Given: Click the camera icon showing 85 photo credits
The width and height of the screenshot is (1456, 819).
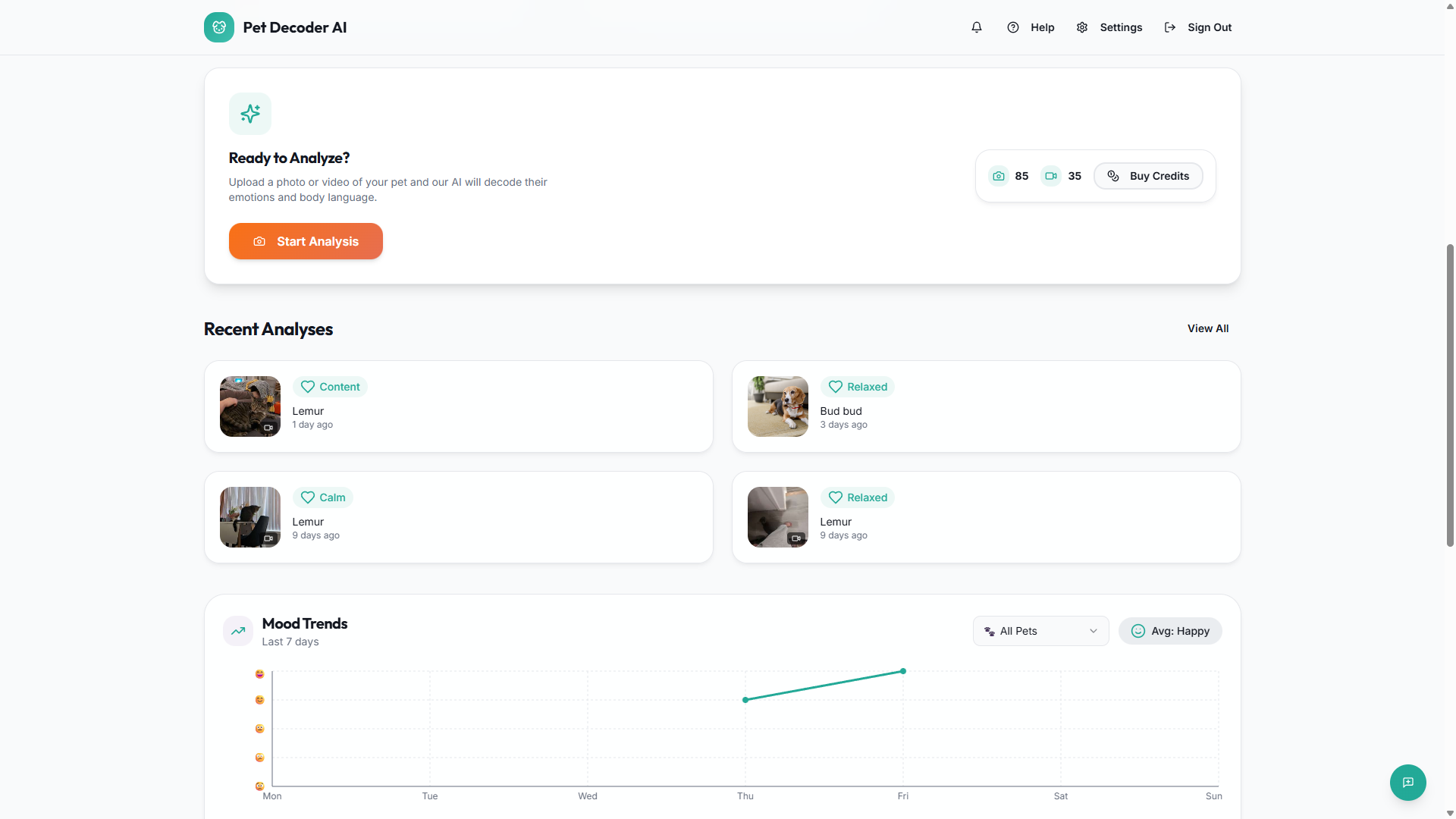Looking at the screenshot, I should tap(999, 175).
